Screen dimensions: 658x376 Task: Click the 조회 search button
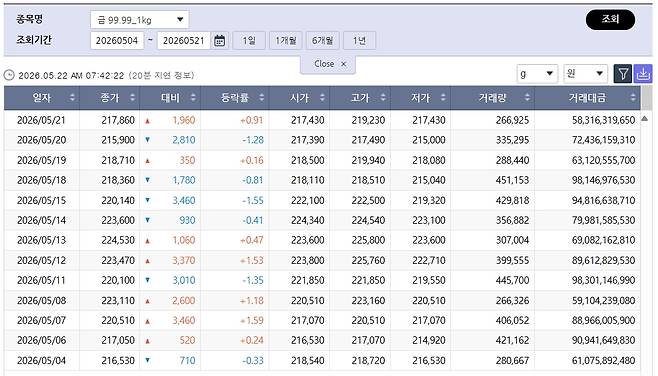[610, 19]
